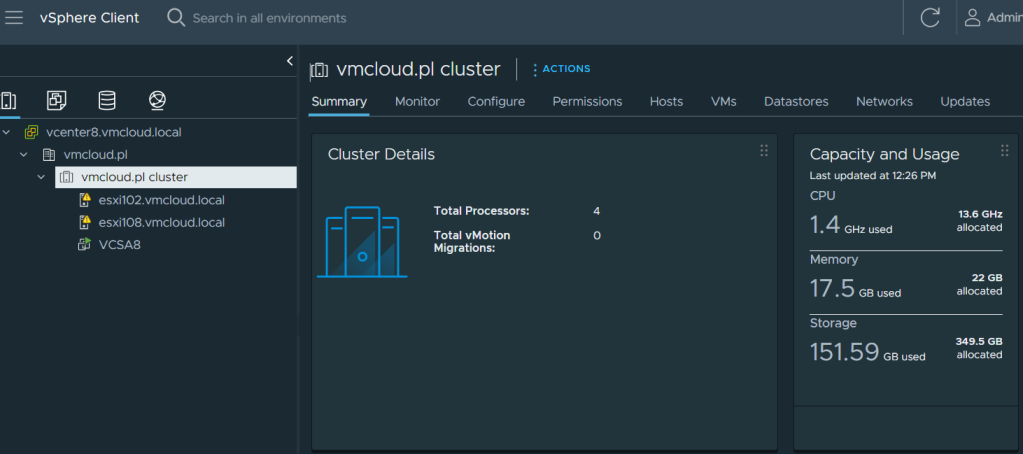The width and height of the screenshot is (1023, 454).
Task: Collapse the vmcloud.pl cluster node
Action: point(41,177)
